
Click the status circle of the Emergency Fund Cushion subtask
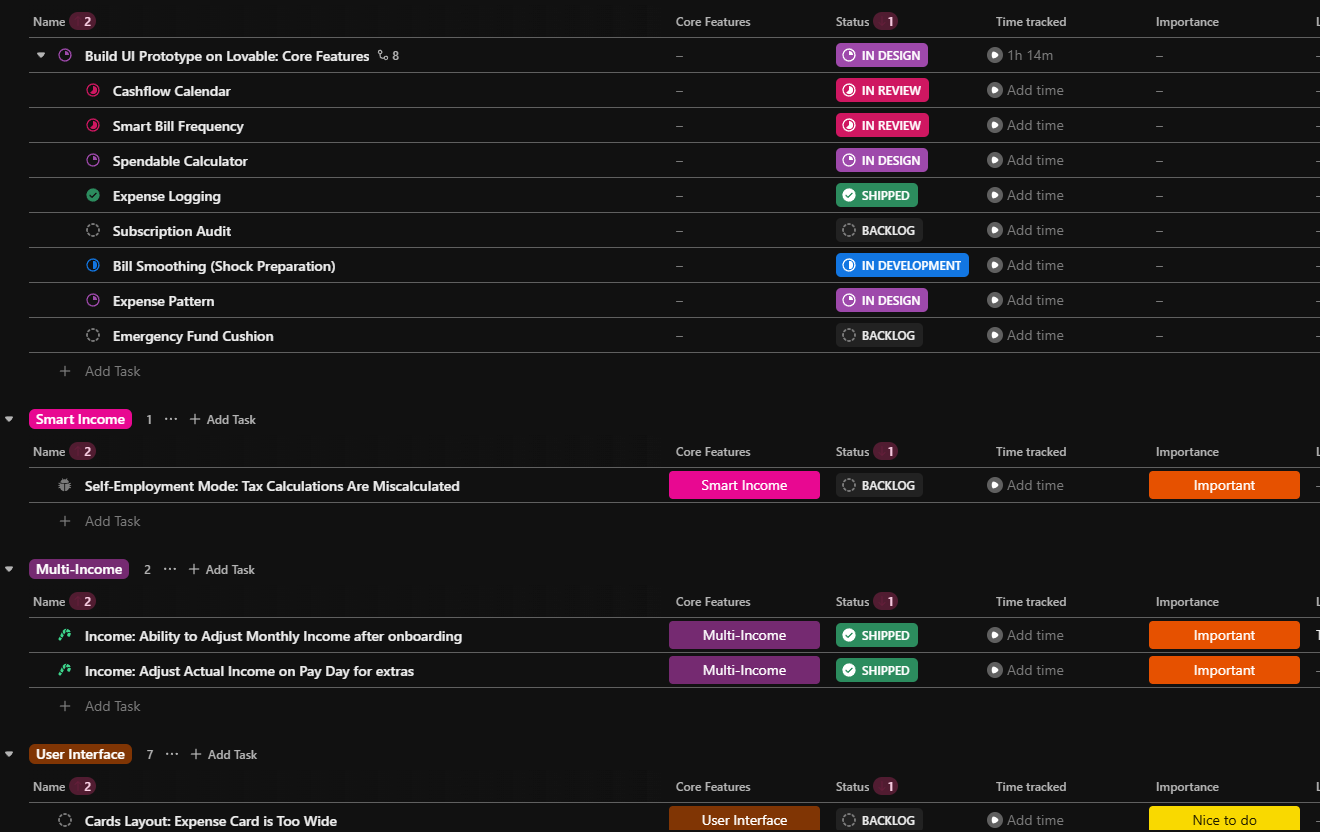tap(93, 336)
